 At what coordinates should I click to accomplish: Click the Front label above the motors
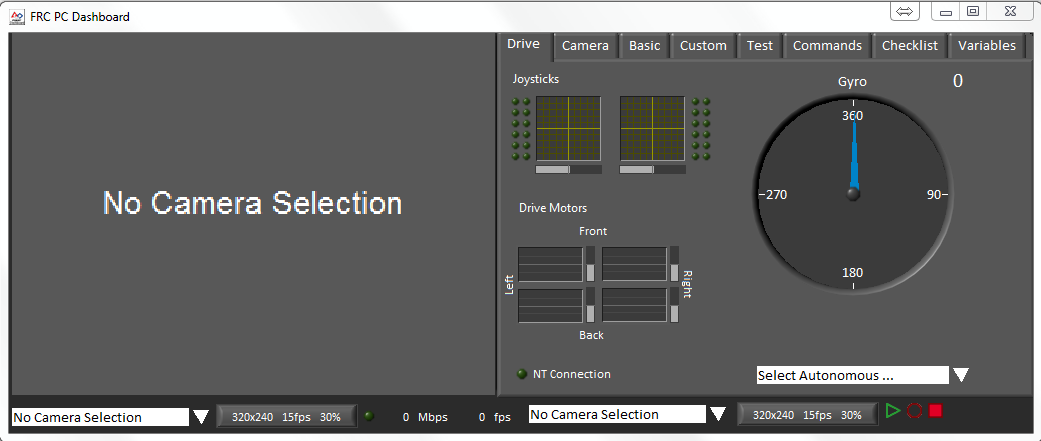pyautogui.click(x=593, y=231)
